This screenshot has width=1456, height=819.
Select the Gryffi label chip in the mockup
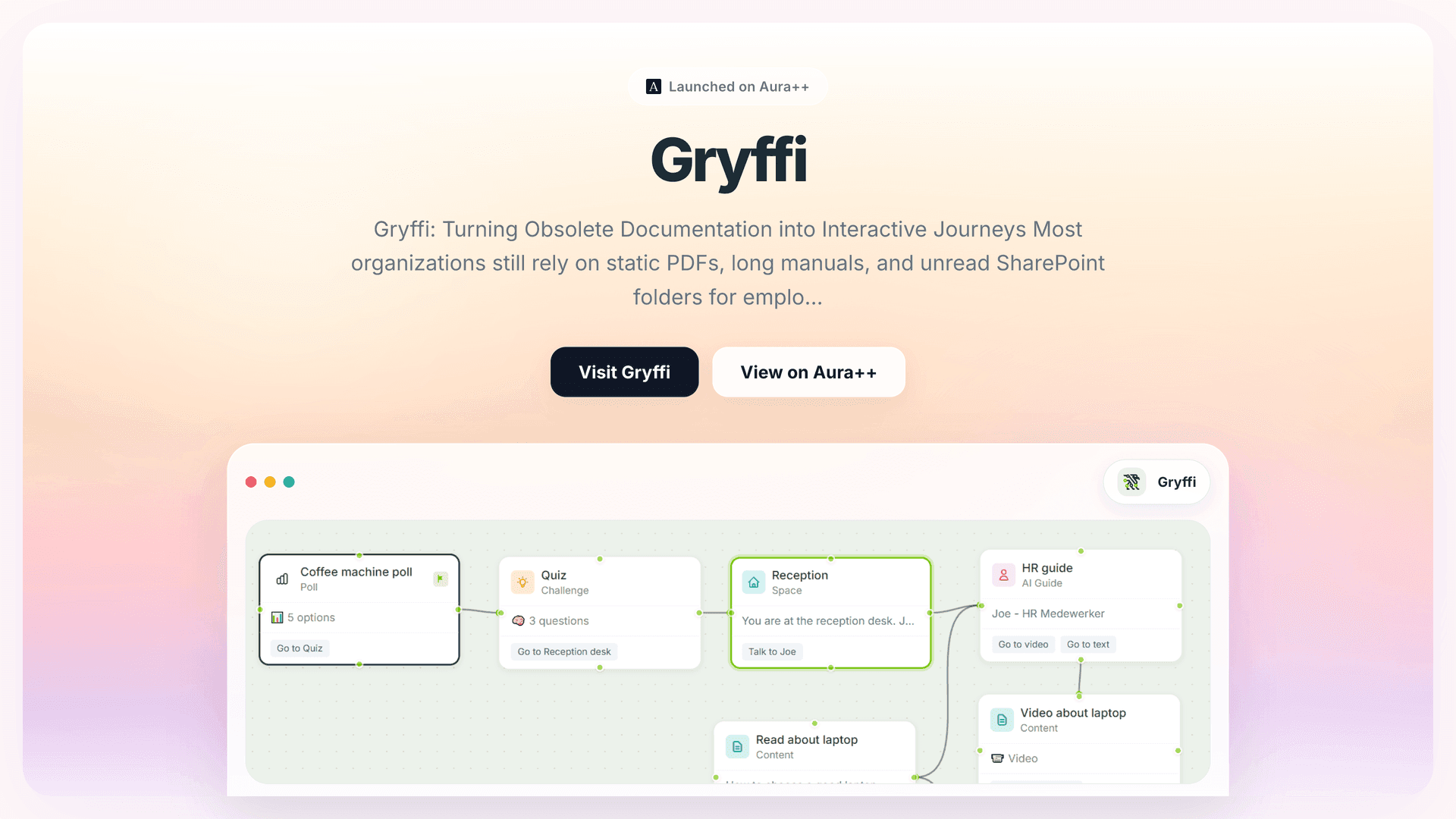point(1156,482)
